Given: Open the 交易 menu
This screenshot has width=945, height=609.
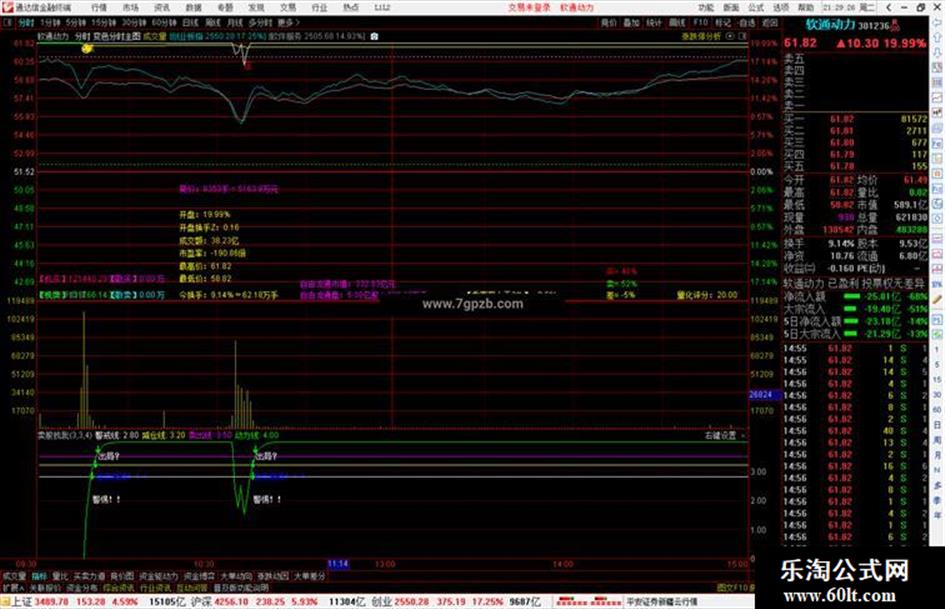Looking at the screenshot, I should [287, 8].
